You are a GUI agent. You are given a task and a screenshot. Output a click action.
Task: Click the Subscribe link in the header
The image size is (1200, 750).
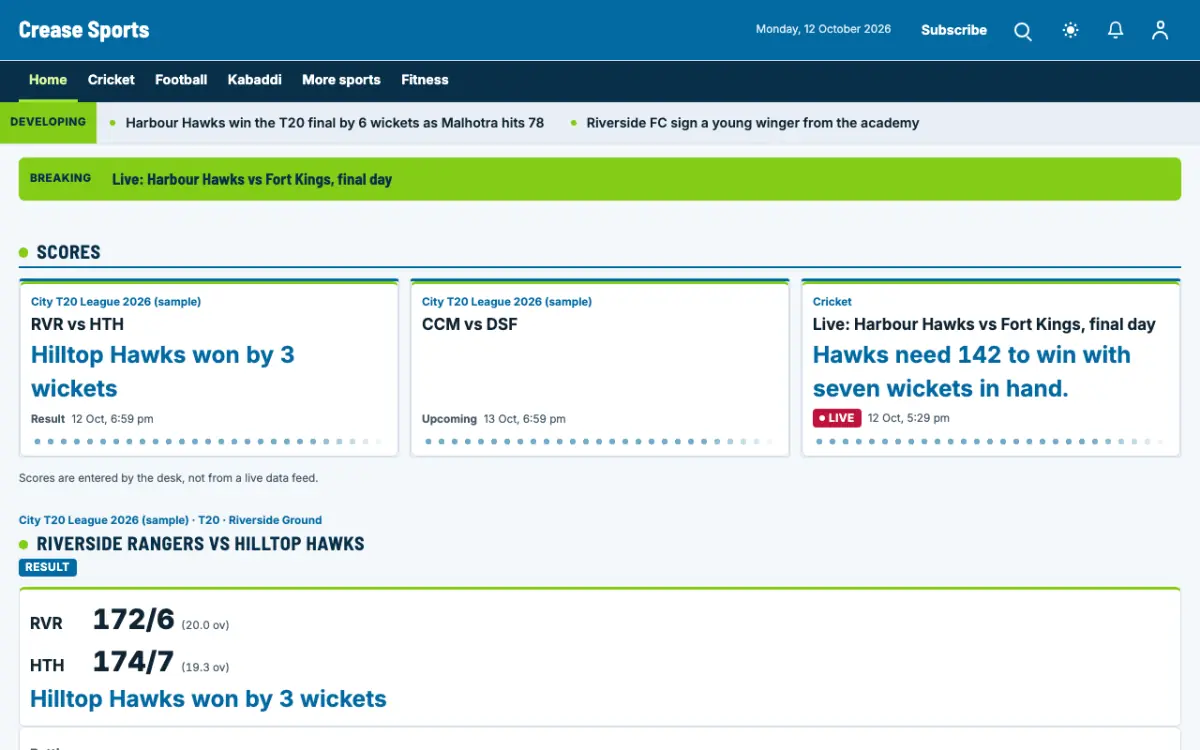(954, 30)
